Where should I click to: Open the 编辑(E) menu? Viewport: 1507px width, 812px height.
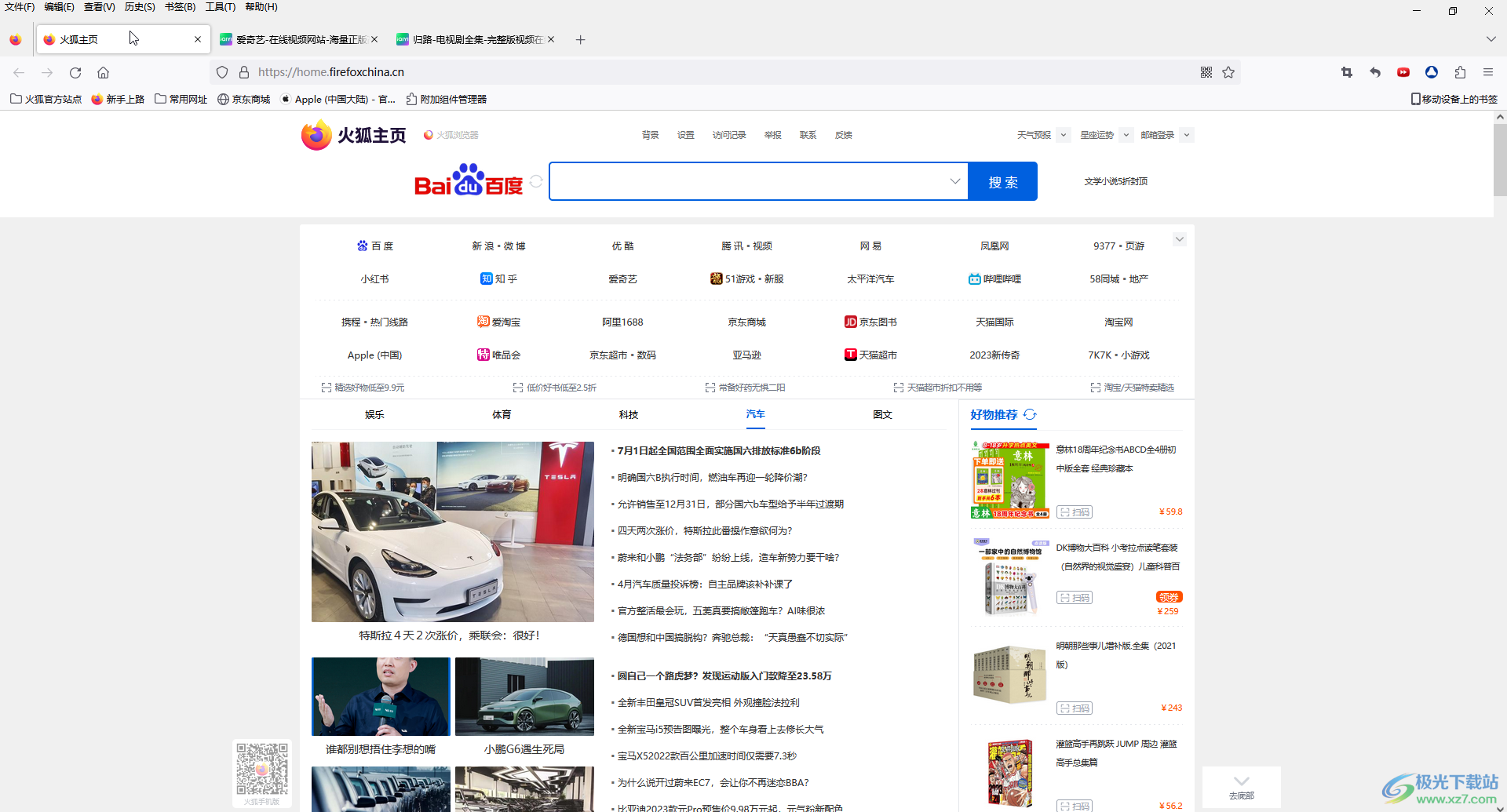coord(60,7)
